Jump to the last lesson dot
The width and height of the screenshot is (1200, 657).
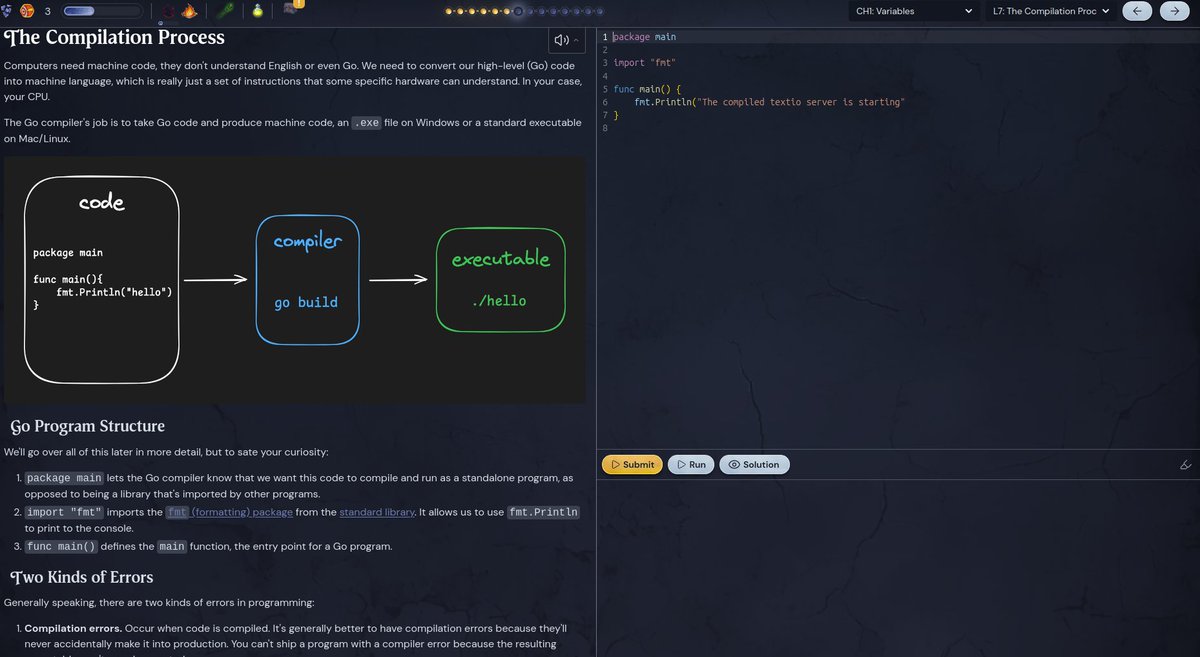point(600,12)
